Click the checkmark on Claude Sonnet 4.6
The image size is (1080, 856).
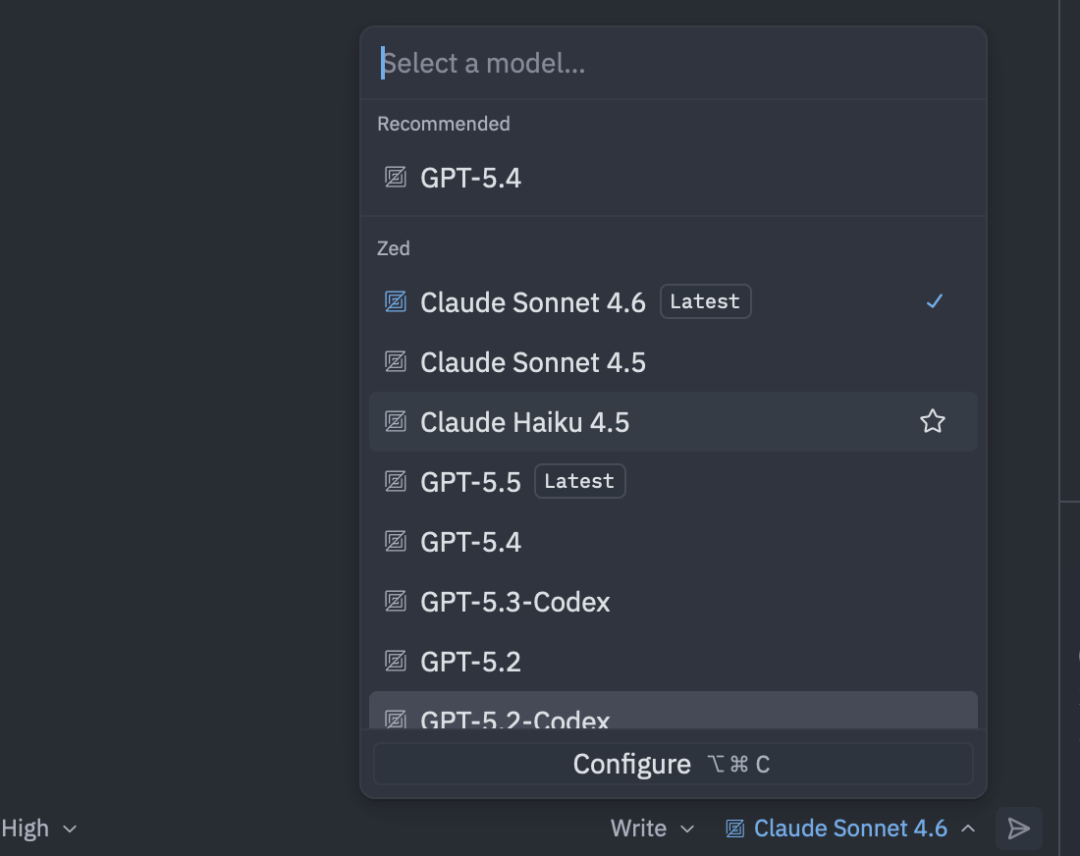point(934,302)
